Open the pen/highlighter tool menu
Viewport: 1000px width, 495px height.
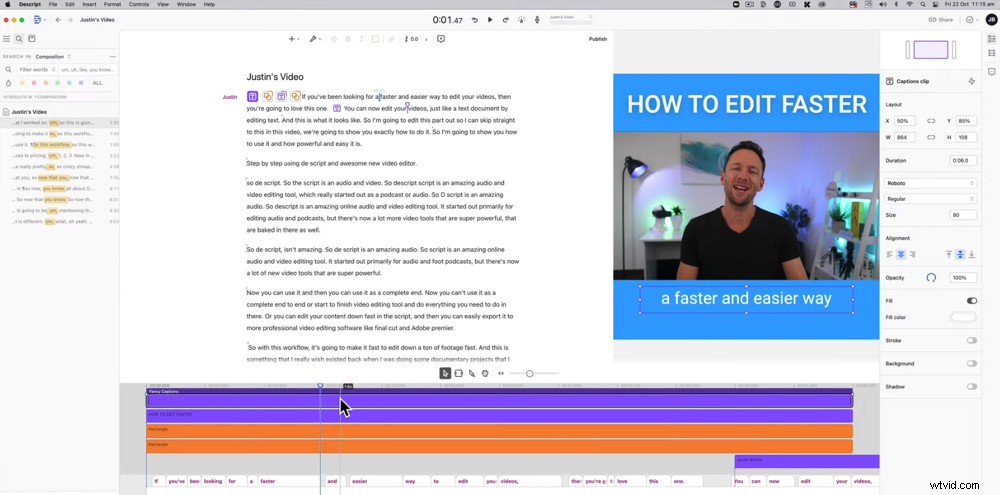[x=315, y=39]
